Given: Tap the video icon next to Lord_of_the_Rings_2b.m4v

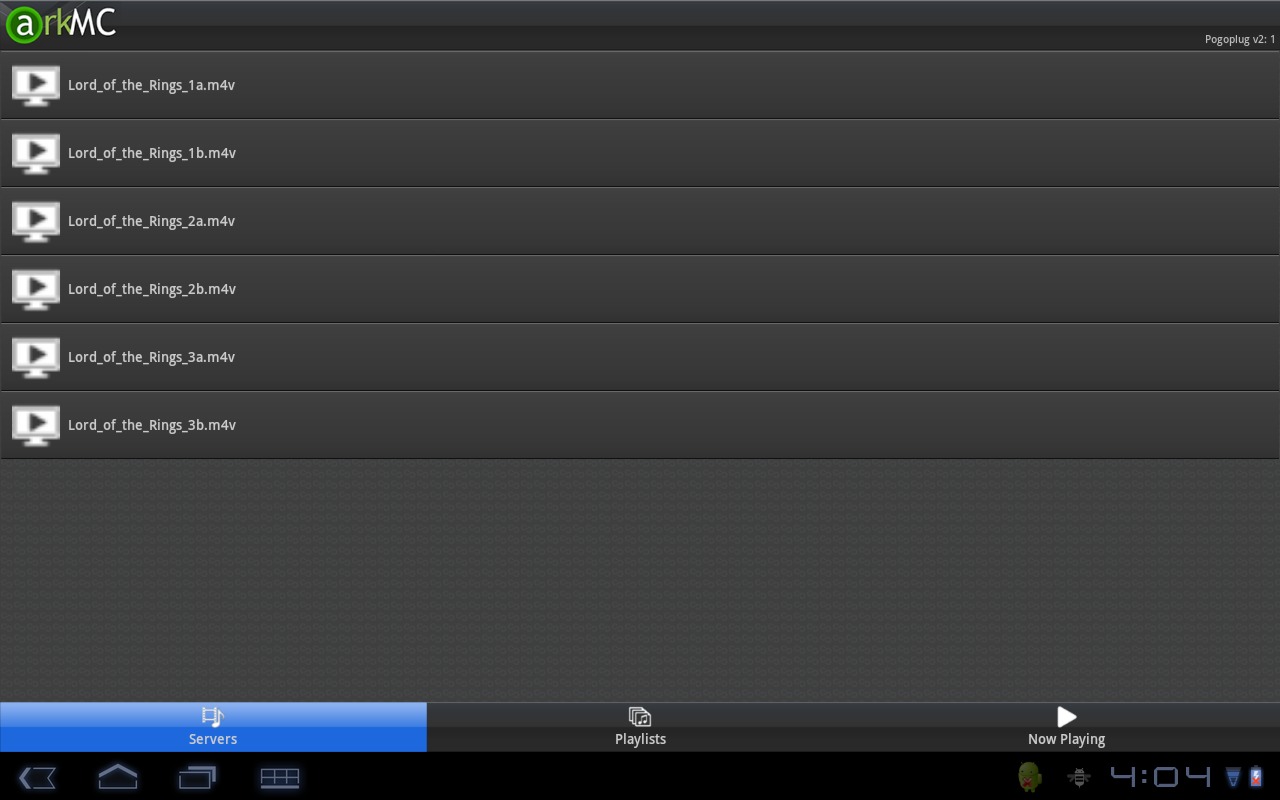Looking at the screenshot, I should pos(36,289).
